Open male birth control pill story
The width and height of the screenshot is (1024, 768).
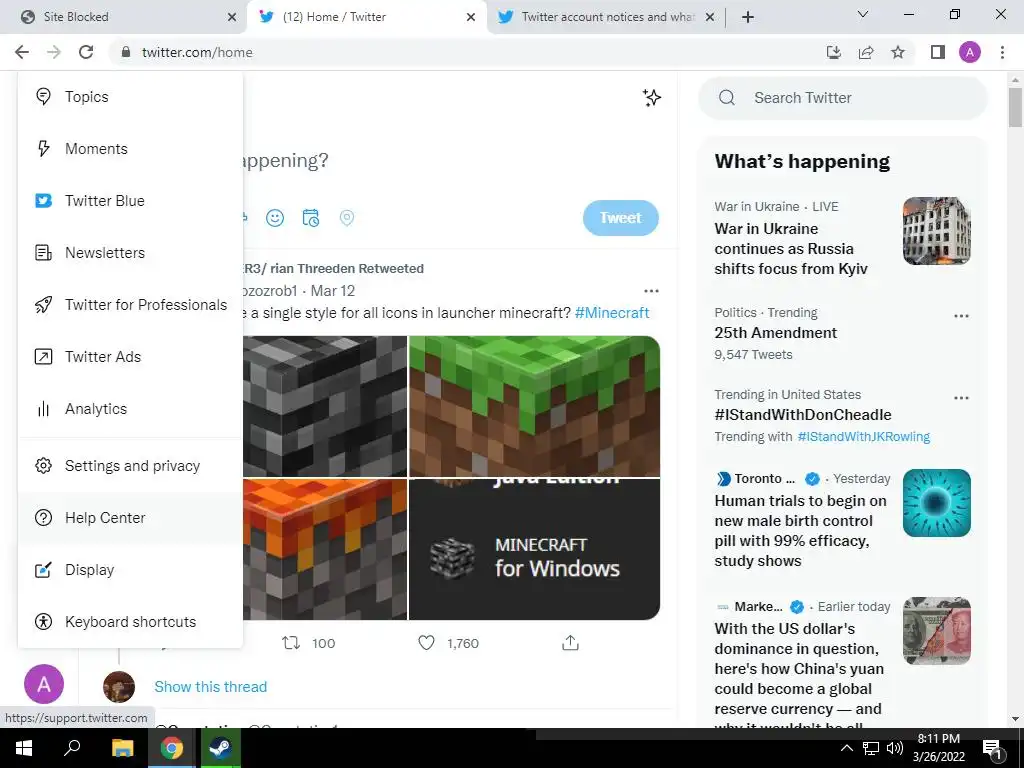click(x=801, y=531)
